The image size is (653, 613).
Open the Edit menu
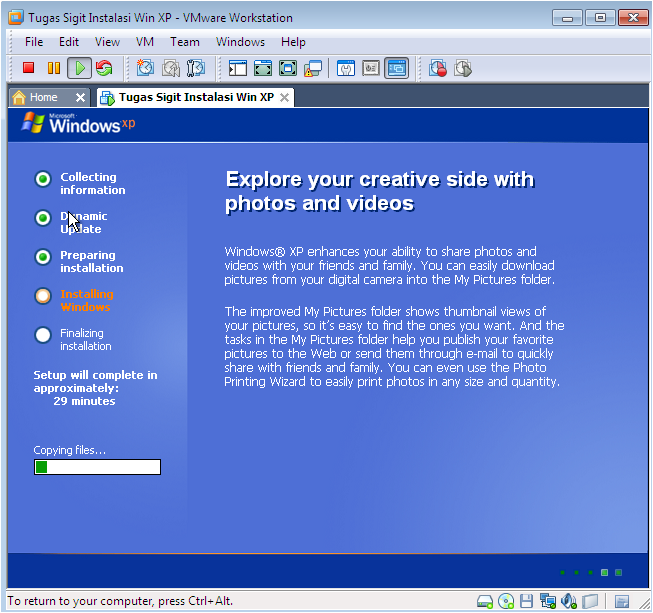[x=69, y=42]
